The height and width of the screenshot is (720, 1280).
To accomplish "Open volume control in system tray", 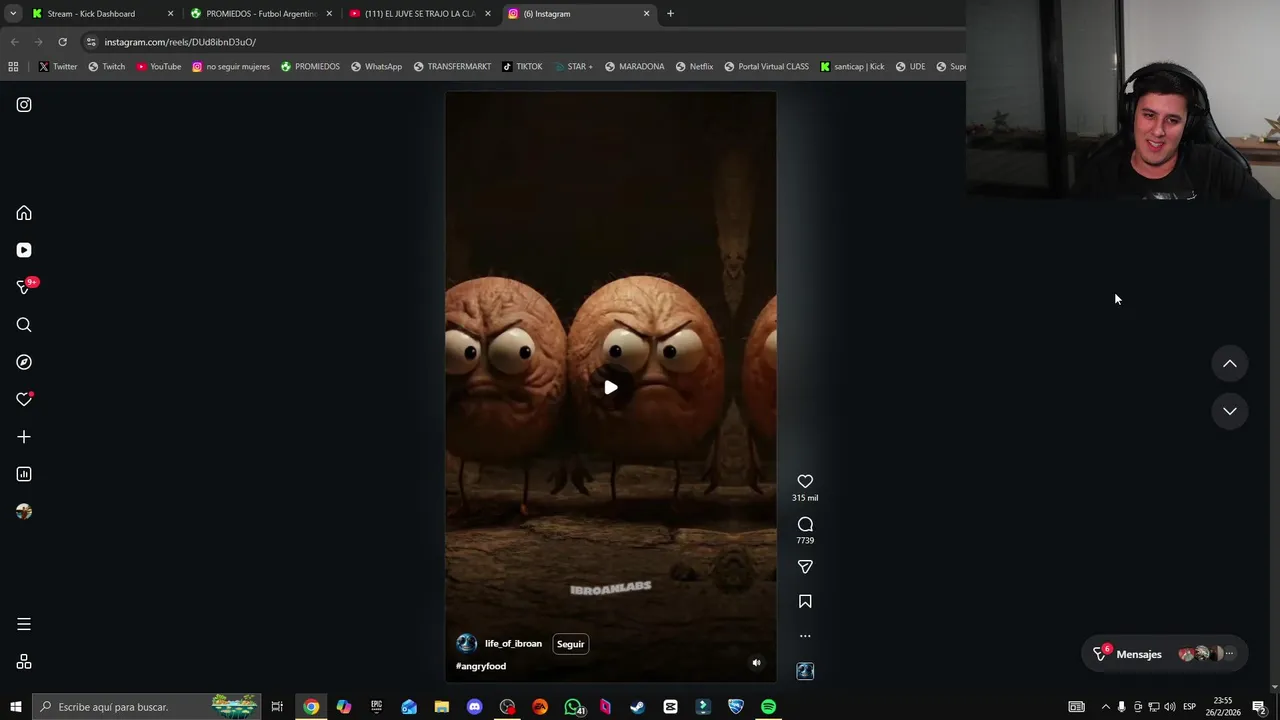I will coord(1170,707).
